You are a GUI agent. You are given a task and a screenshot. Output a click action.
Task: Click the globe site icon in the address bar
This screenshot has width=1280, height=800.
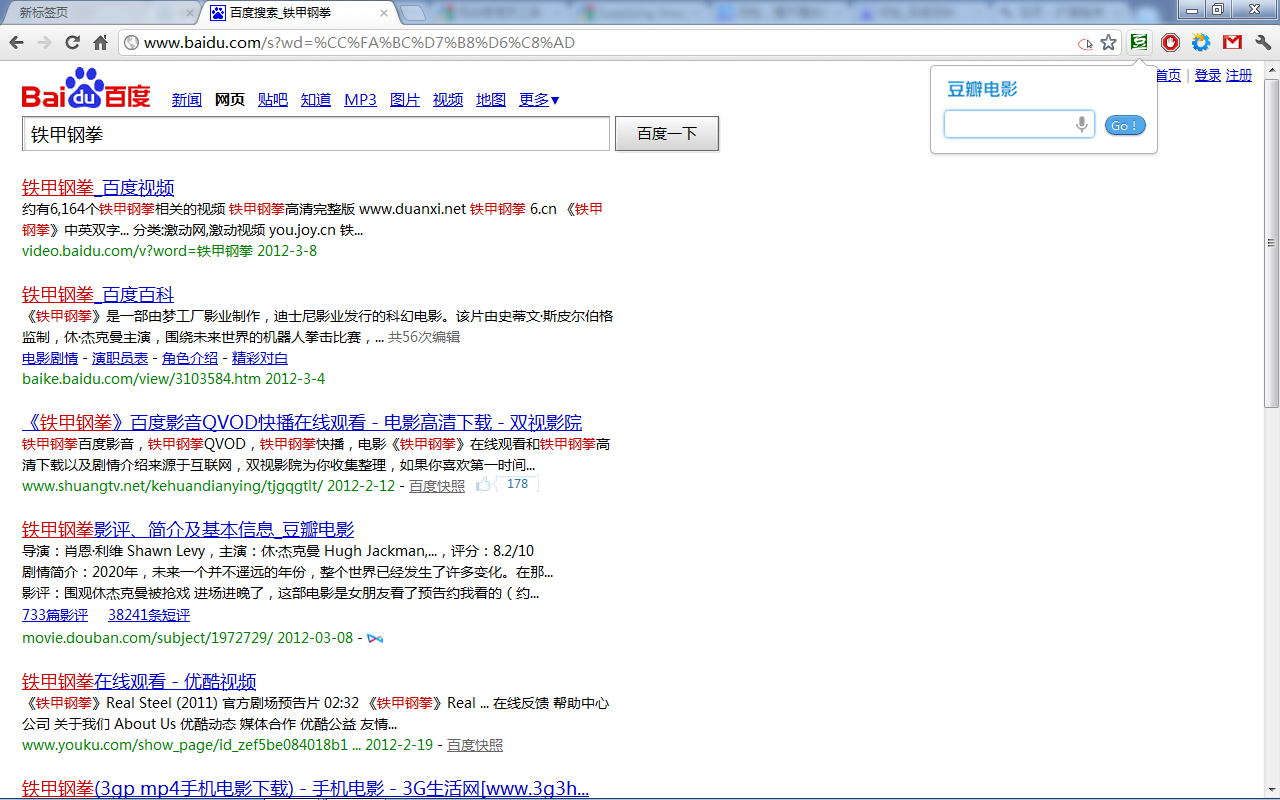[x=131, y=43]
